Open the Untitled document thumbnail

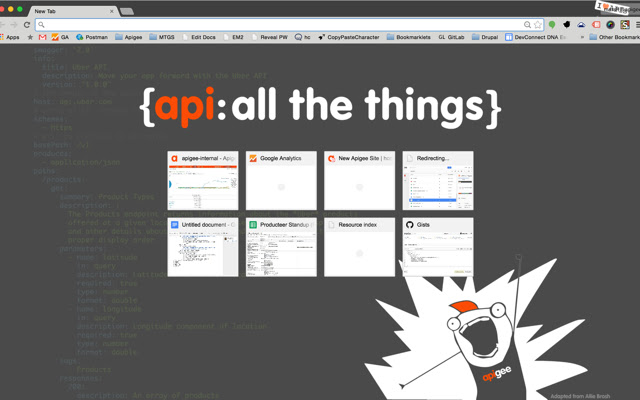click(x=203, y=247)
